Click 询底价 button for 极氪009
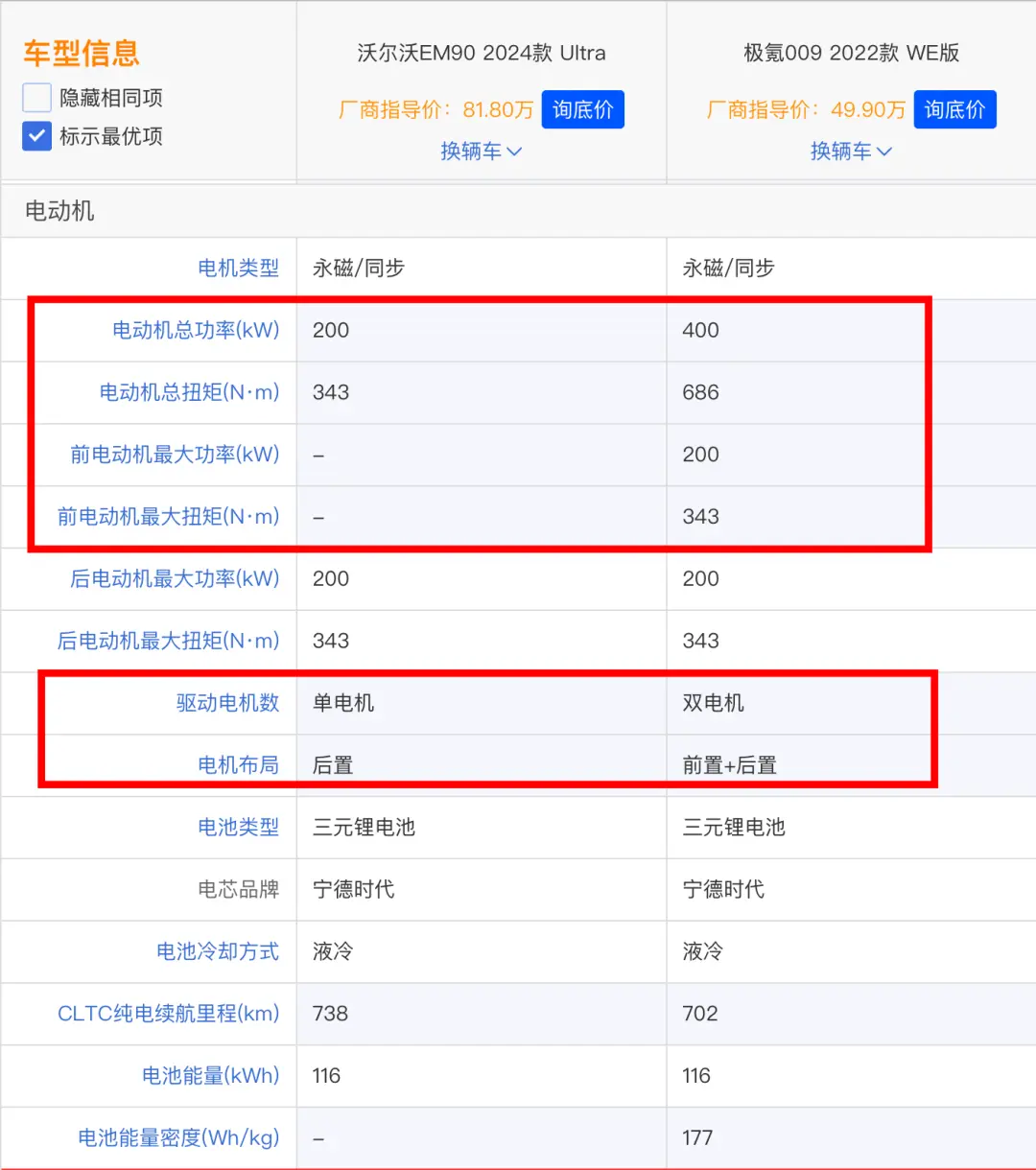The width and height of the screenshot is (1036, 1170). click(954, 109)
